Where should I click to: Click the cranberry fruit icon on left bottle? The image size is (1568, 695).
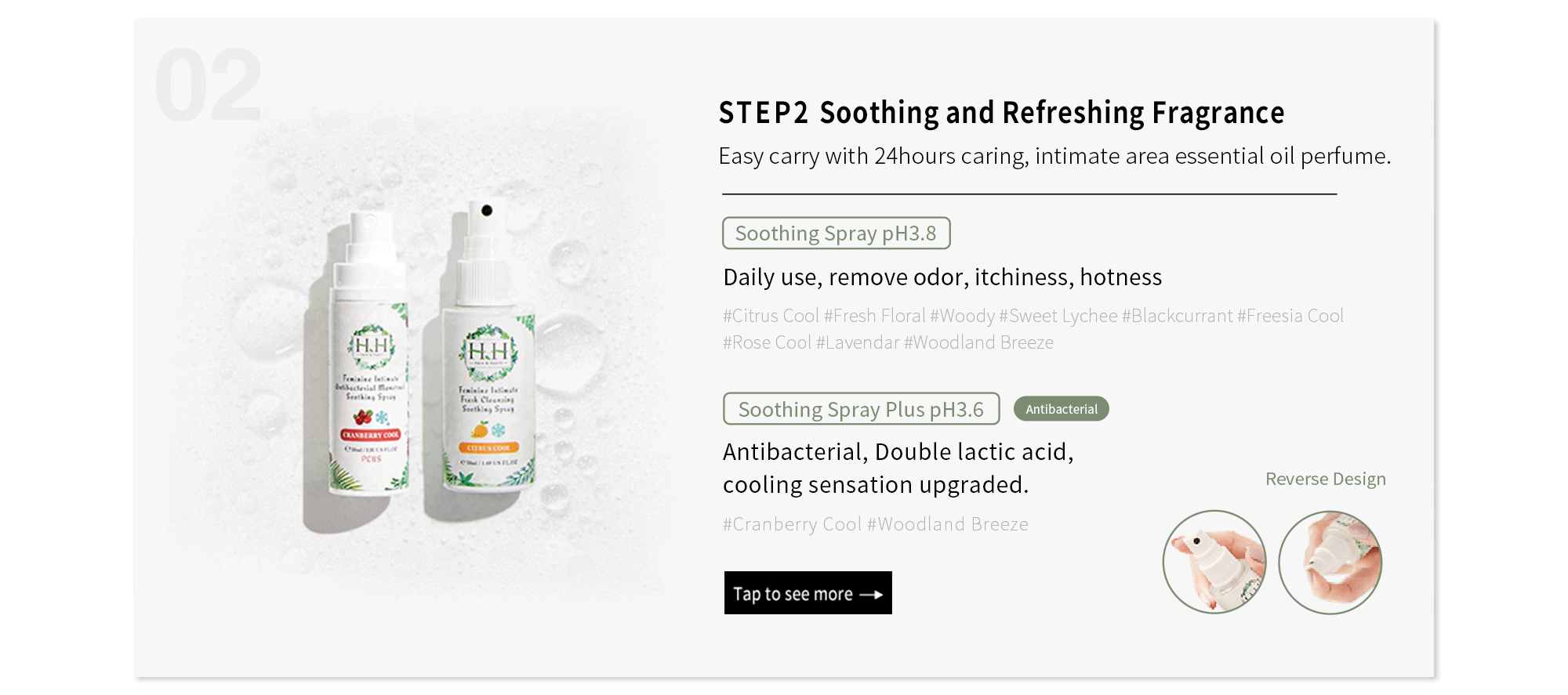coord(363,417)
